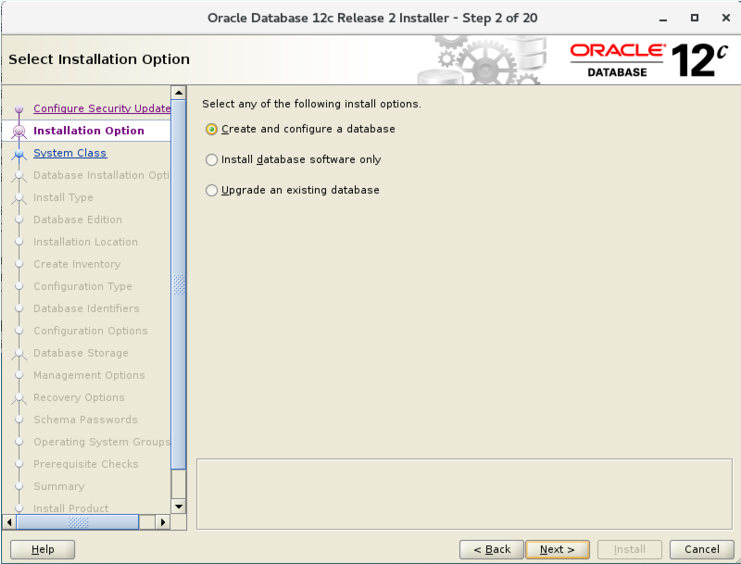Click the vertical scrollbar thumb in step list
Image resolution: width=741 pixels, height=564 pixels.
click(179, 284)
